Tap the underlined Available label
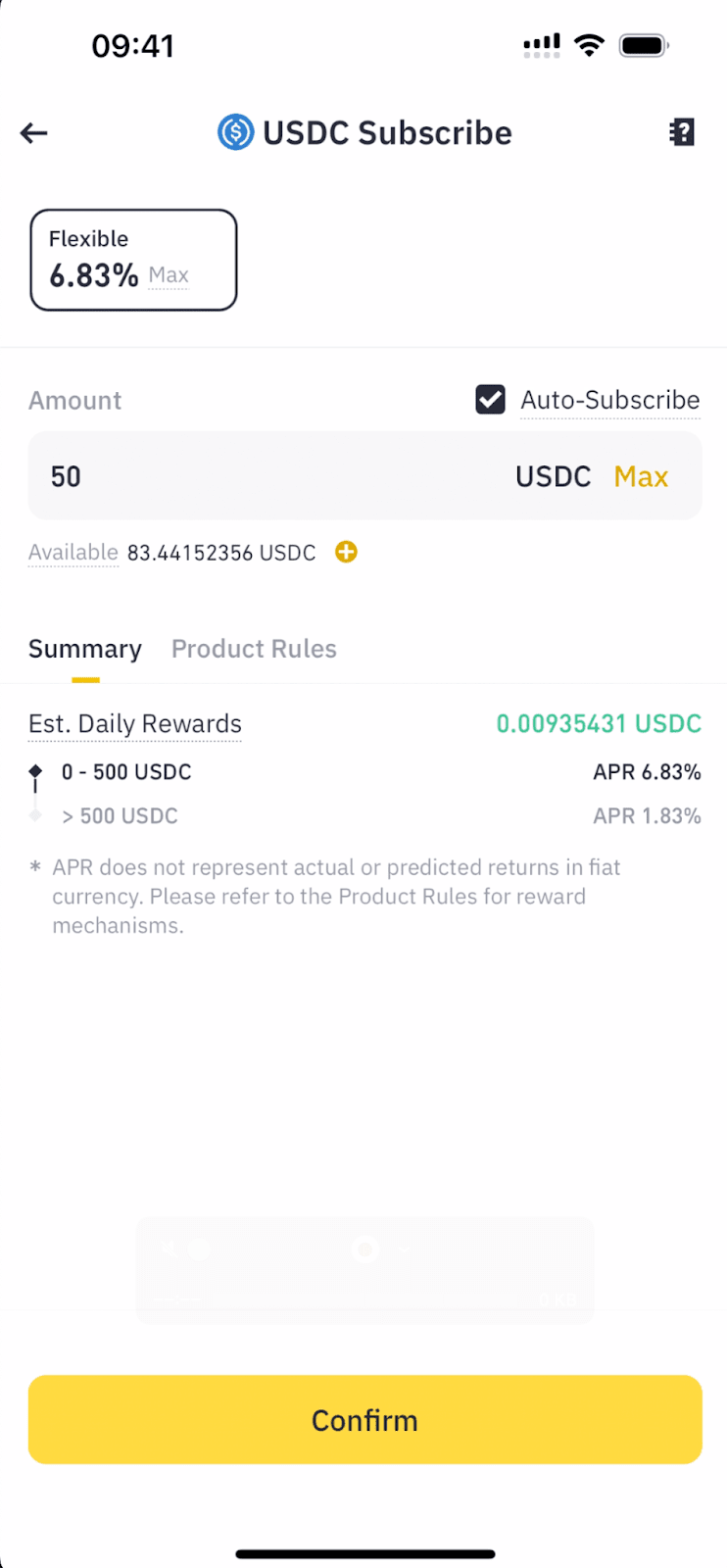Image resolution: width=727 pixels, height=1568 pixels. 73,552
